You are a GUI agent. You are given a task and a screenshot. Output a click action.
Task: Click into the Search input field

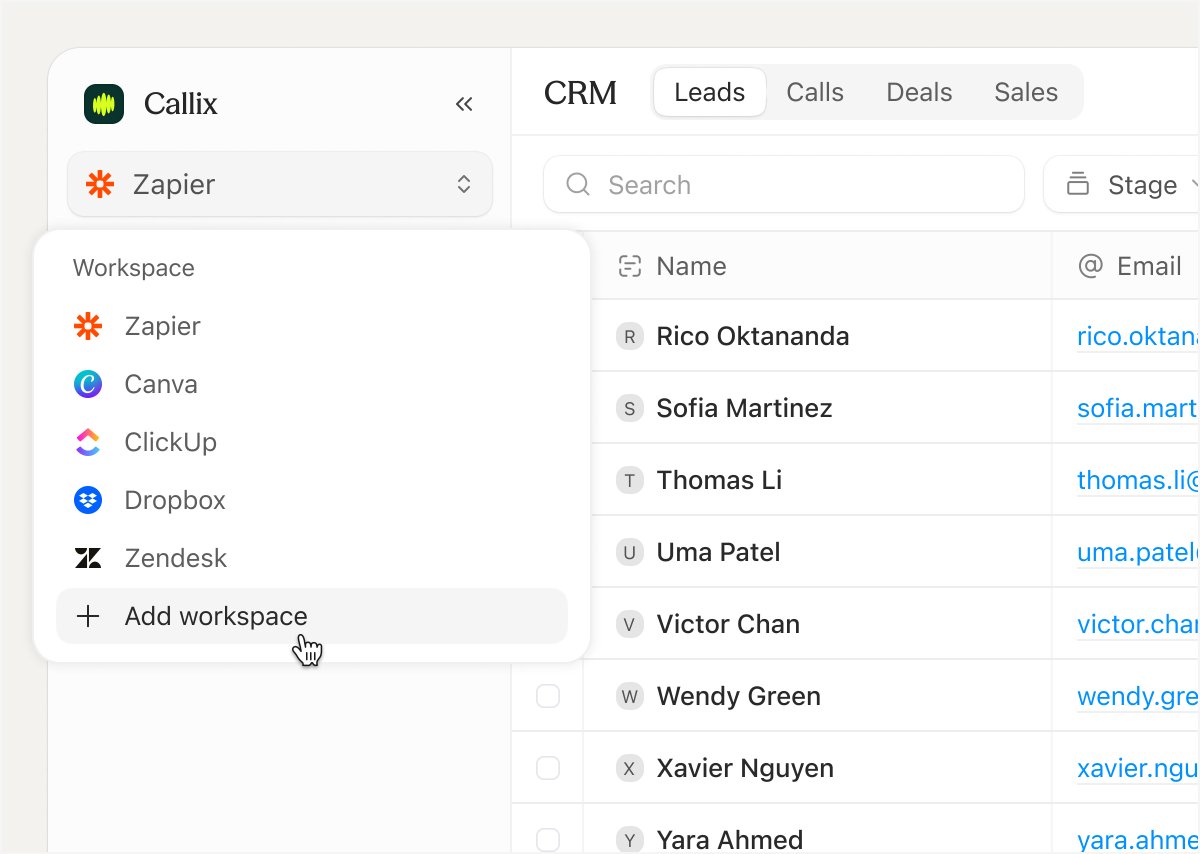784,184
